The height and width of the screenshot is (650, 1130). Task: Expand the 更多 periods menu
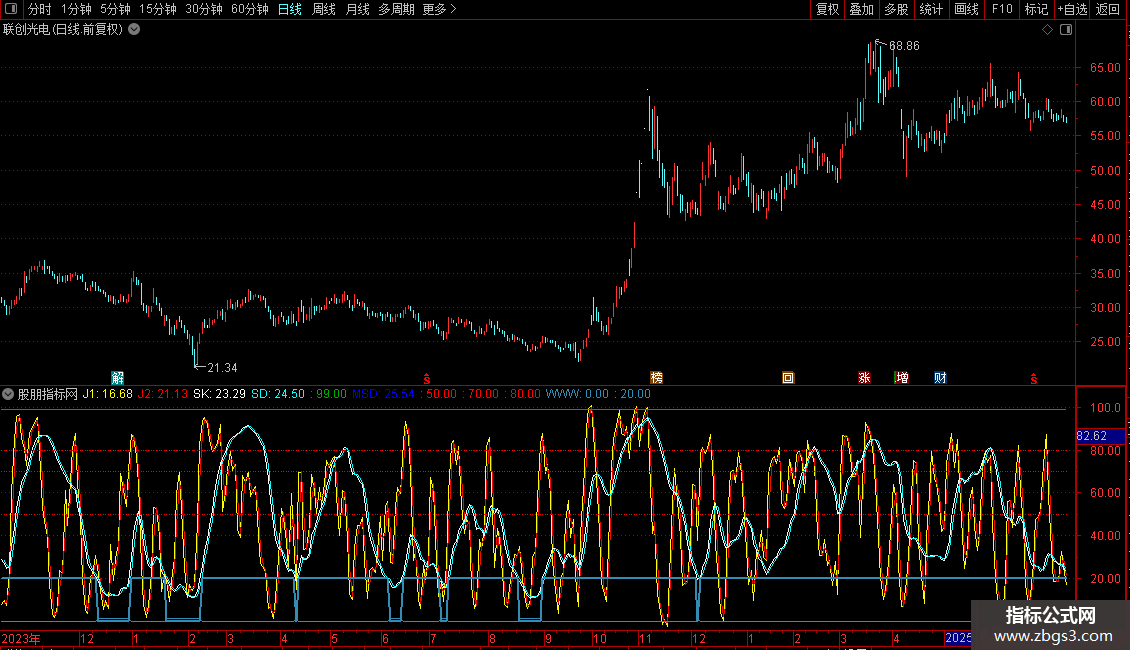pyautogui.click(x=439, y=9)
